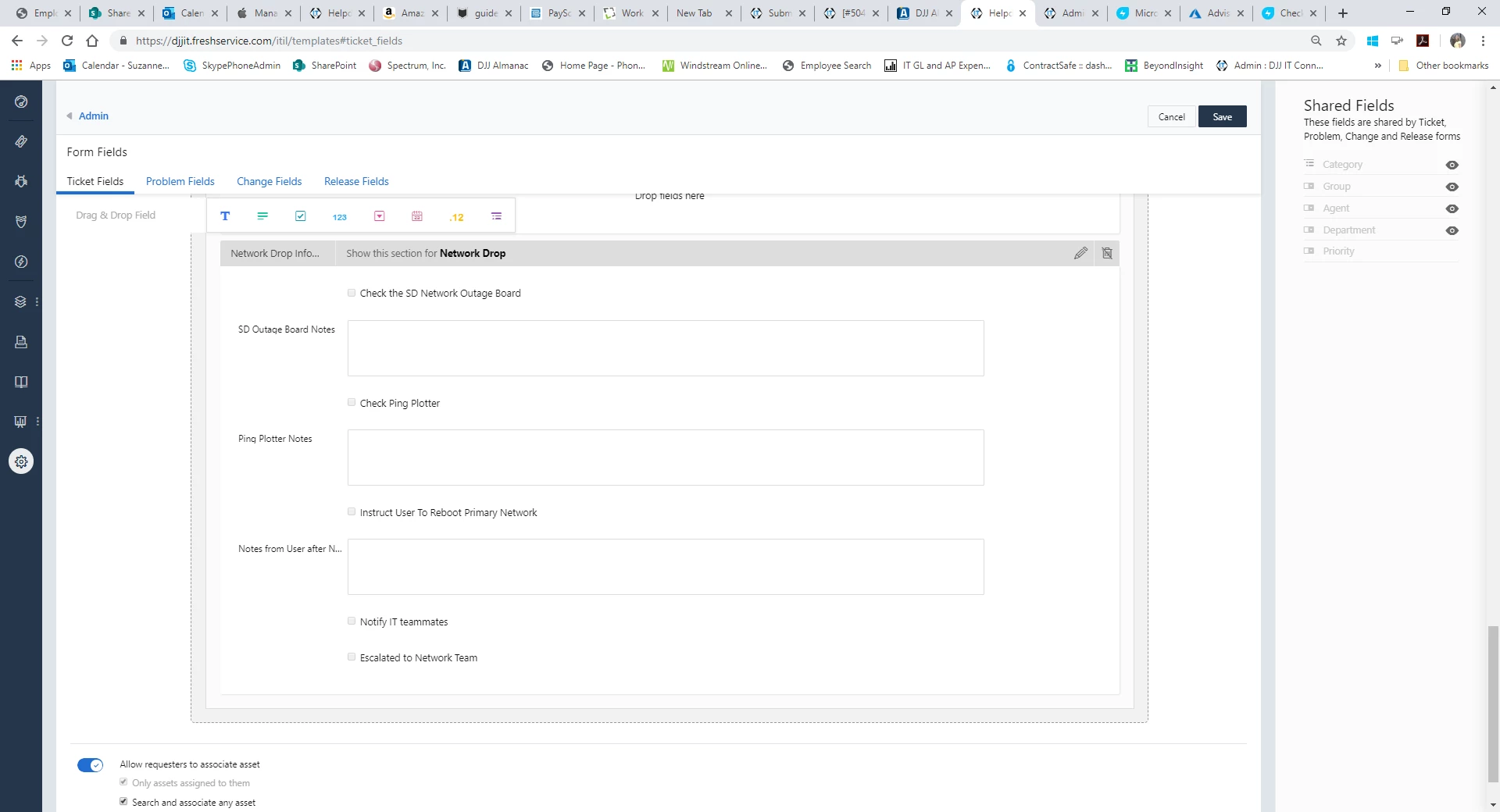This screenshot has height=812, width=1500.
Task: Save the form fields
Action: (x=1222, y=116)
